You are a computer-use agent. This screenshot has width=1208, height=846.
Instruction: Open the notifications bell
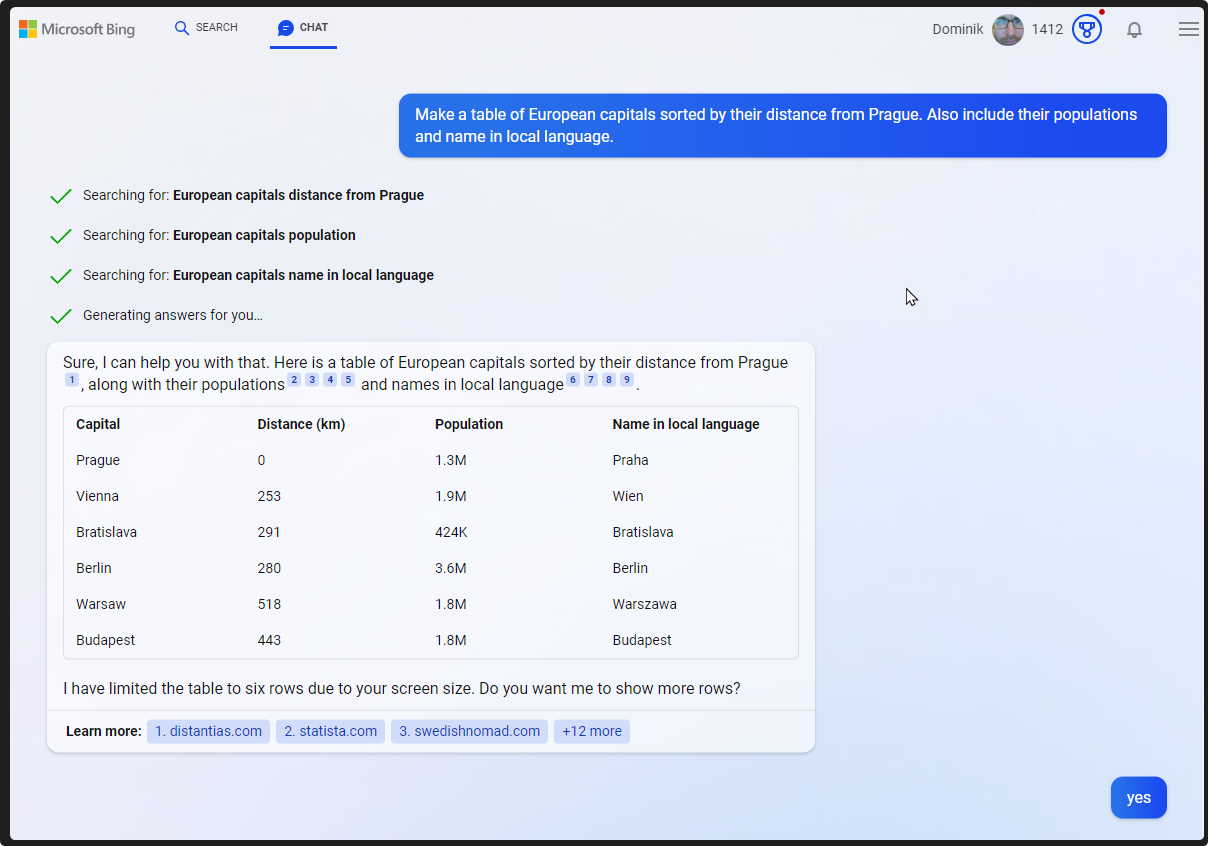pyautogui.click(x=1134, y=30)
